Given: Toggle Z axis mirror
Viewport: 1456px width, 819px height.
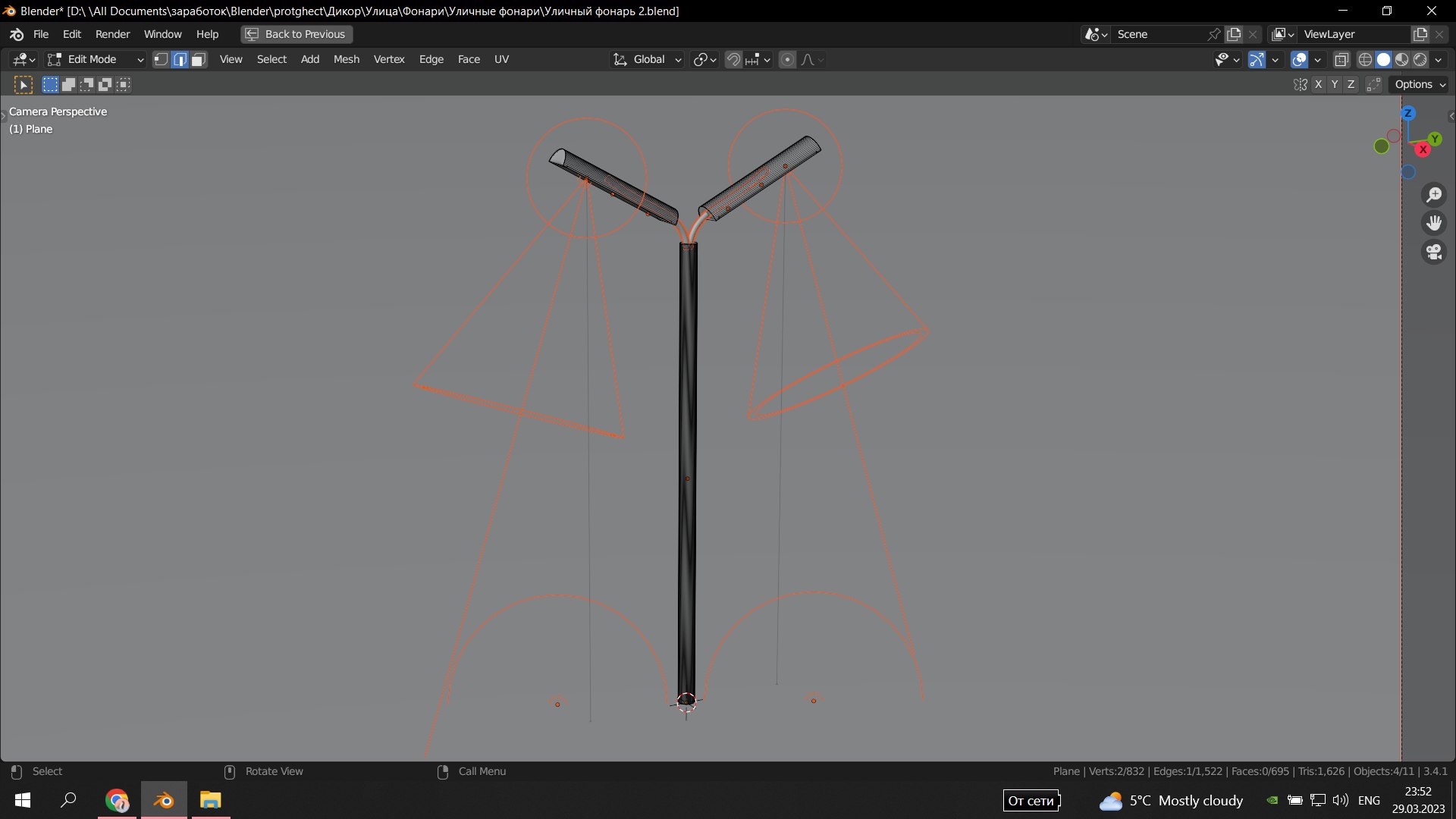Looking at the screenshot, I should pyautogui.click(x=1351, y=84).
